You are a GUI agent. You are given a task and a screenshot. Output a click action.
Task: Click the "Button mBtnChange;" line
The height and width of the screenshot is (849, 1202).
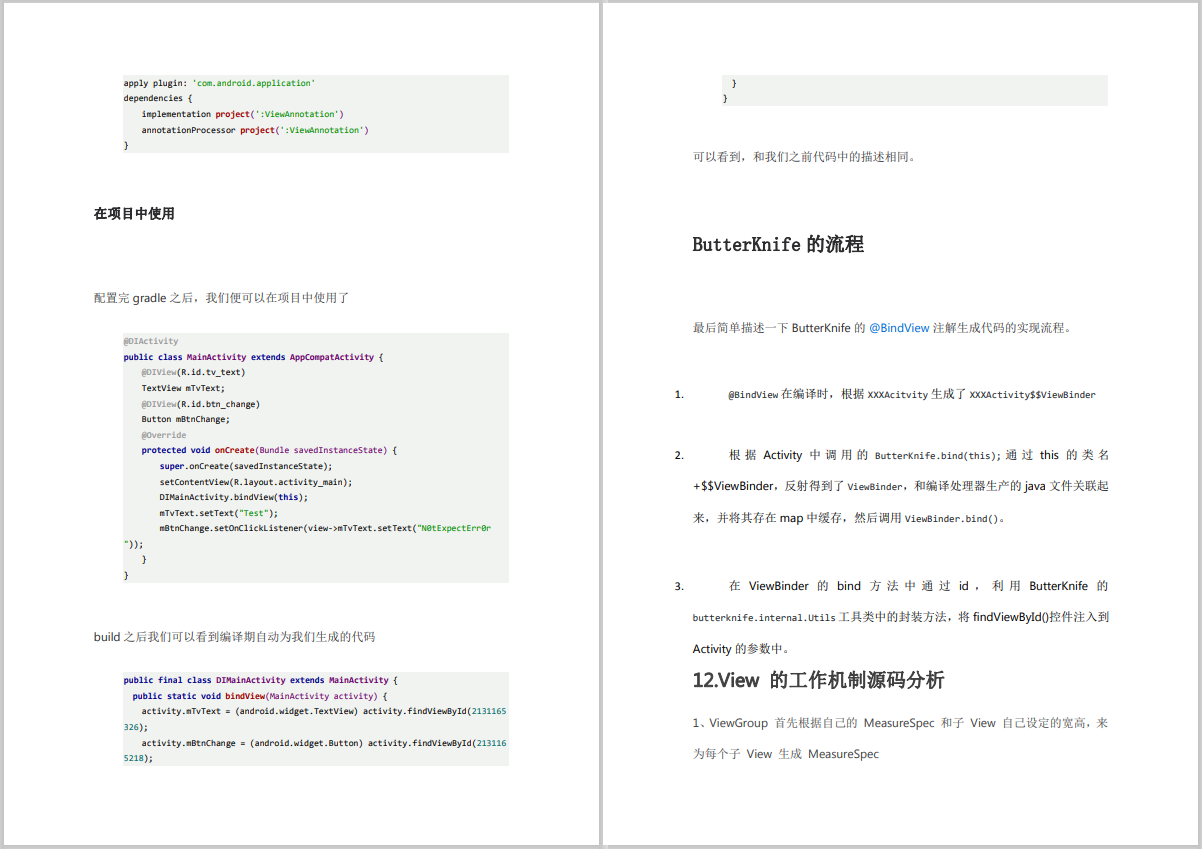point(185,419)
